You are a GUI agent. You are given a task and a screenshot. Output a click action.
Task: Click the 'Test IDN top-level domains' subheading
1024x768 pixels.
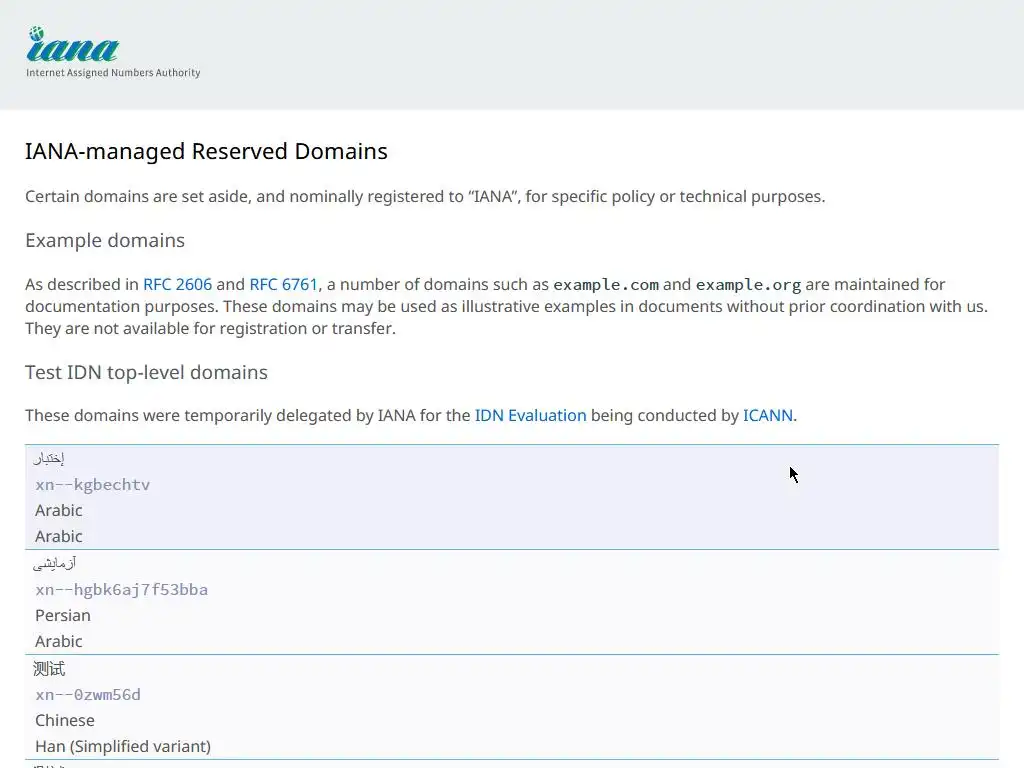[146, 372]
